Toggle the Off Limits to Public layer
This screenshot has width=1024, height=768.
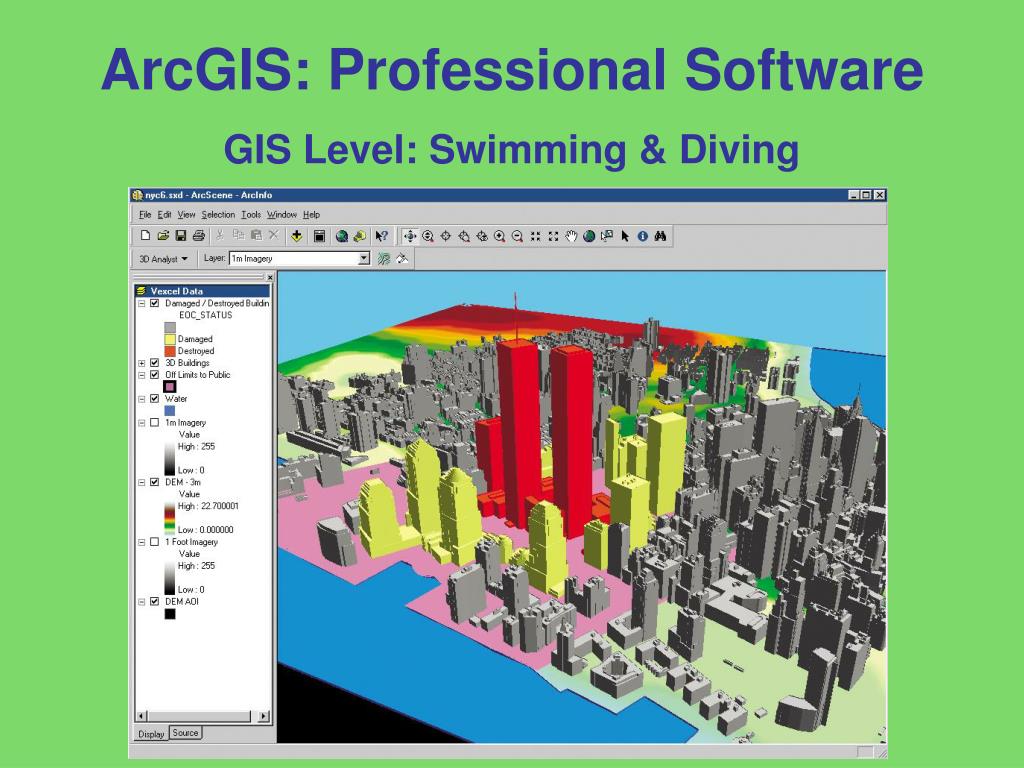coord(155,375)
